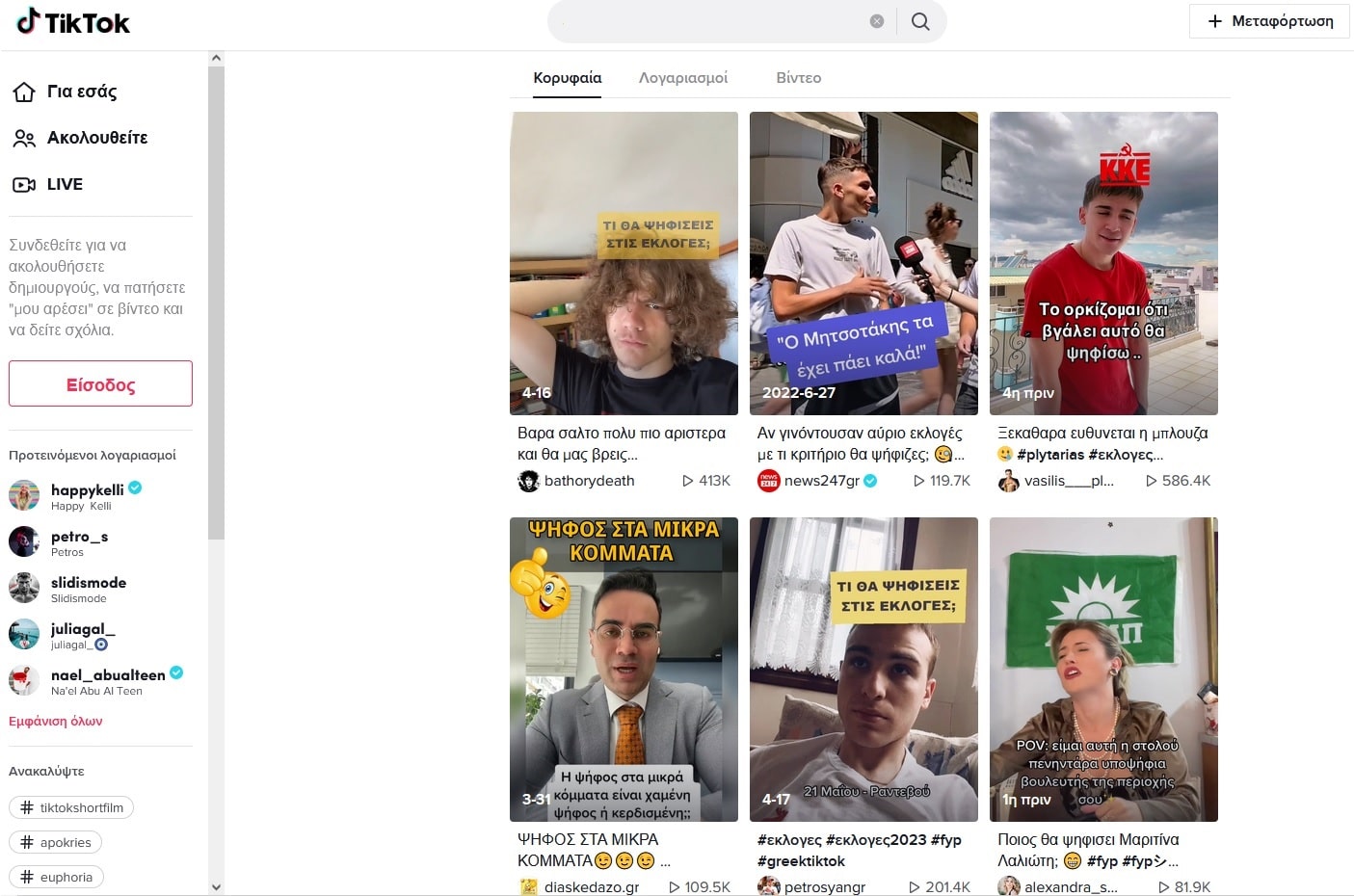Open diaskedazo.gr profile avatar
The height and width of the screenshot is (896, 1354).
tap(528, 887)
